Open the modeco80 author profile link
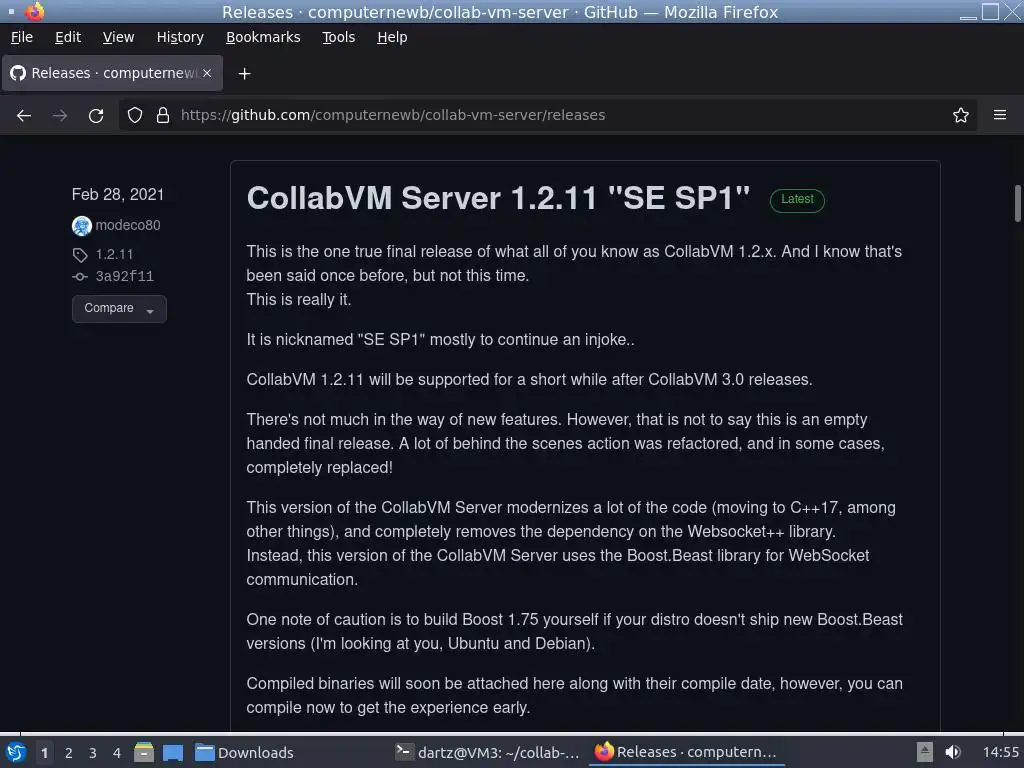Screen dimensions: 1024x768 click(x=128, y=225)
